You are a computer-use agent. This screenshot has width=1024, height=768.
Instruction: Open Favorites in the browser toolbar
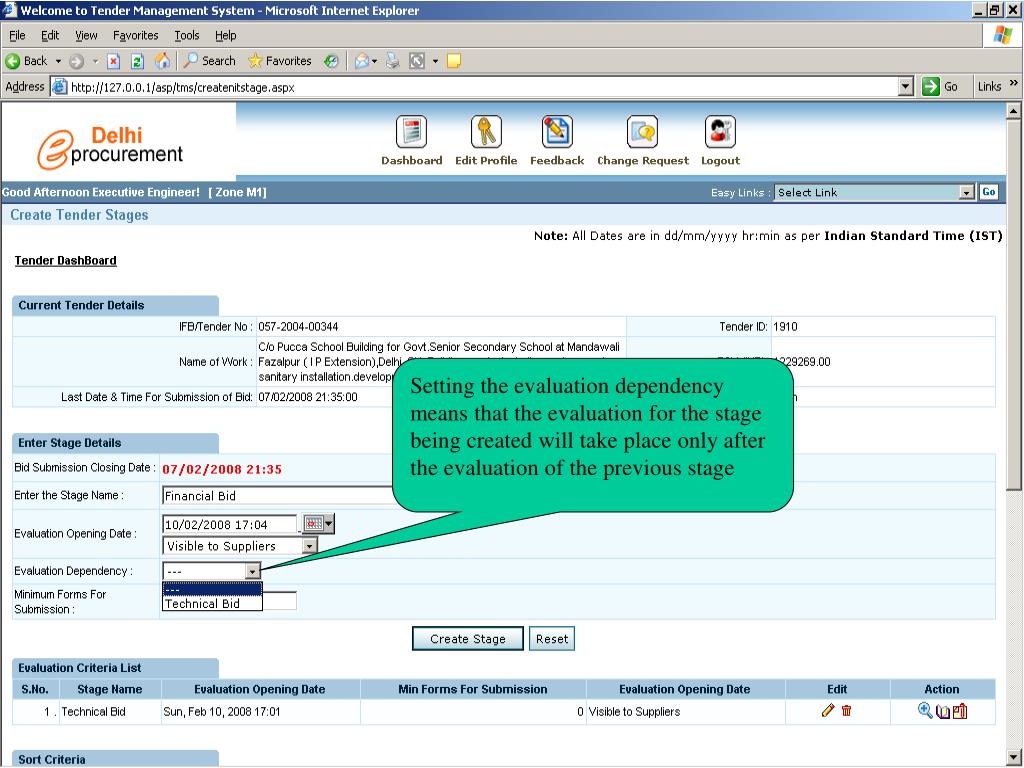pos(280,61)
